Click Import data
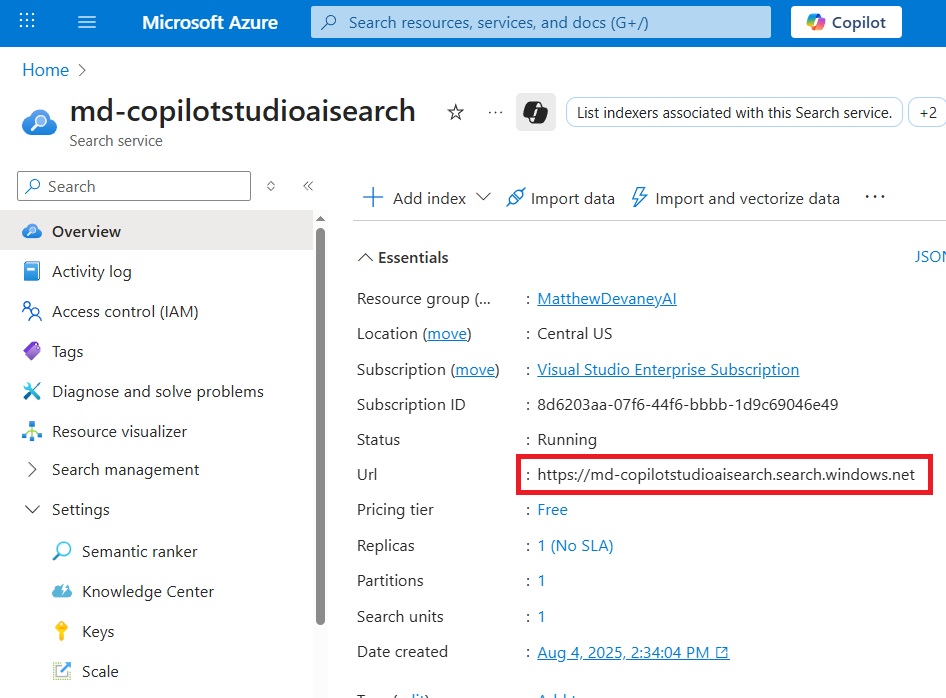946x698 pixels. [560, 198]
